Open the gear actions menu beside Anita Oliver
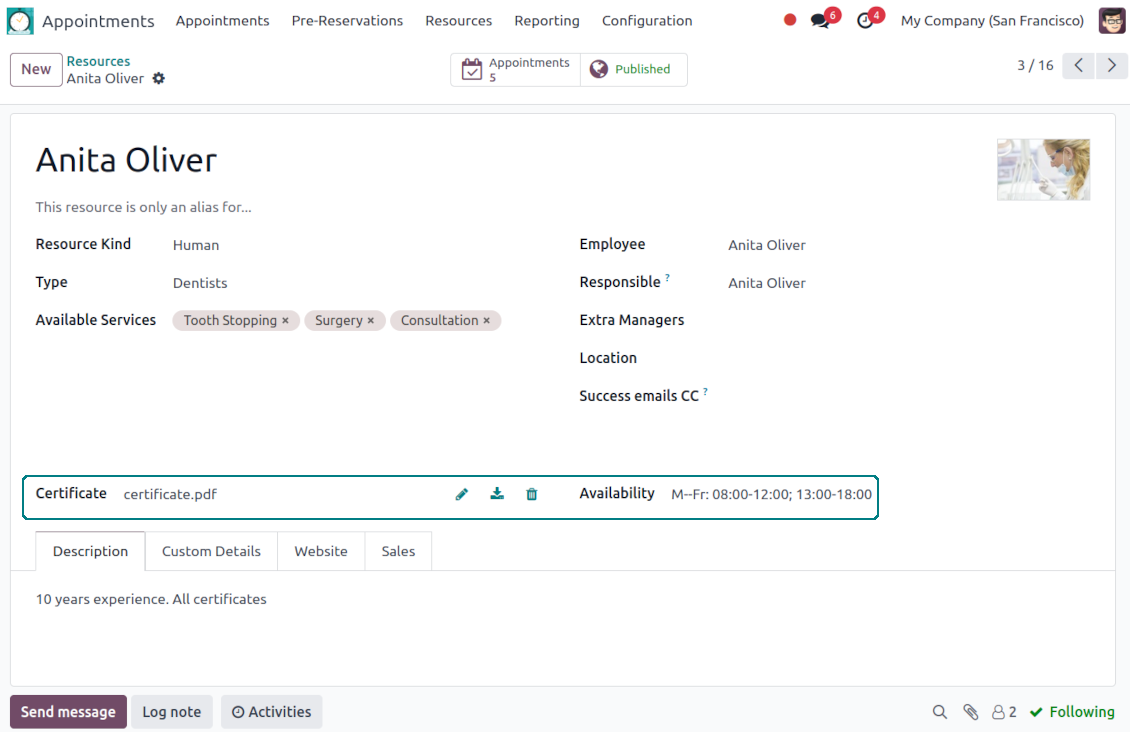The image size is (1130, 732). coord(159,79)
